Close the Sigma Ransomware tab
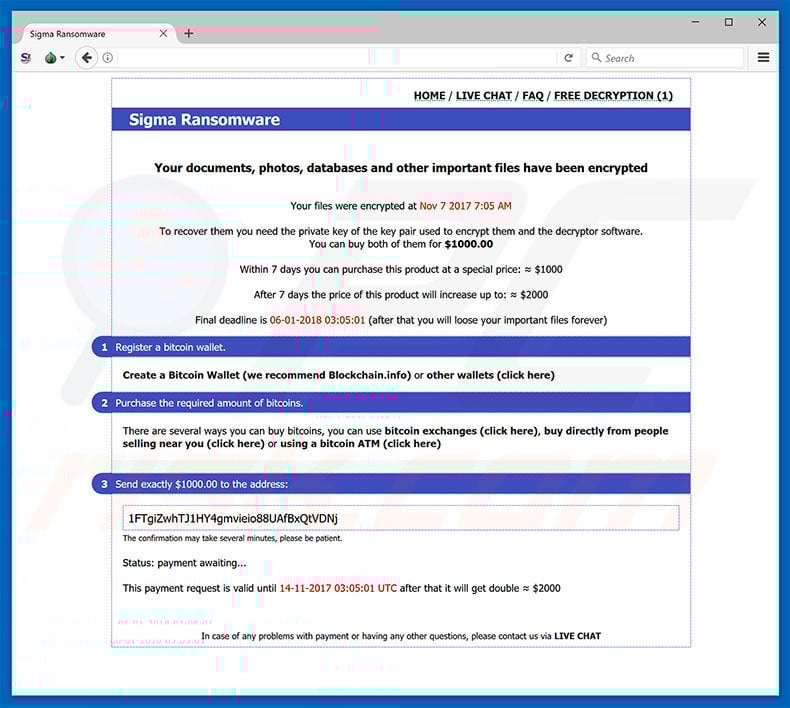790x708 pixels. coord(163,34)
